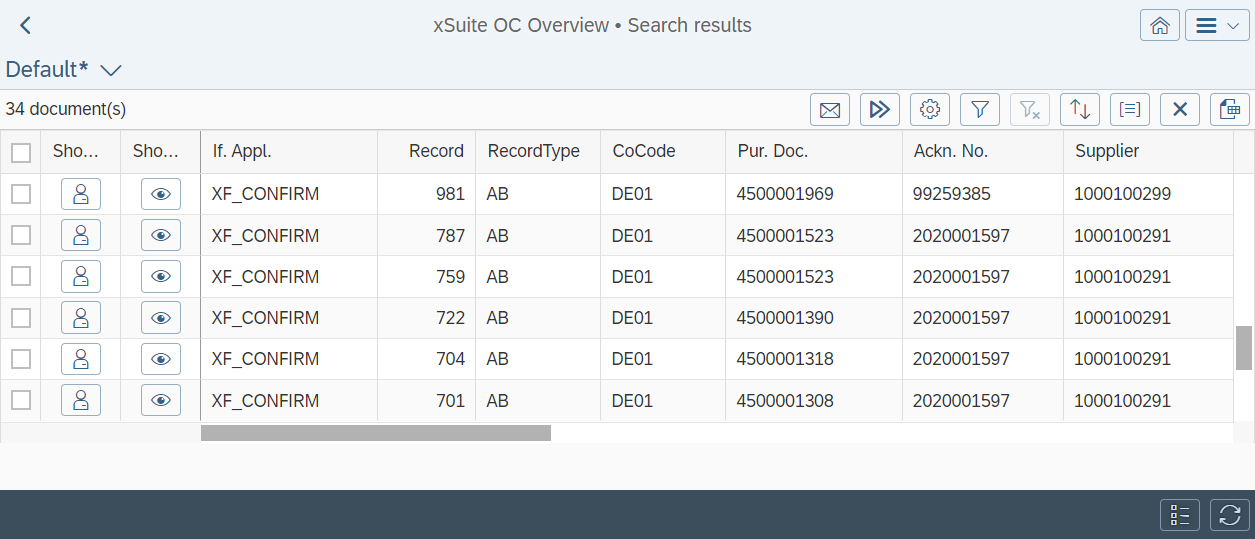
Task: Click the filter funnel icon
Action: (x=980, y=110)
